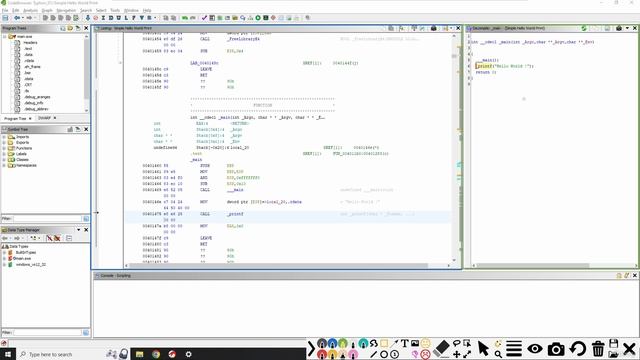The width and height of the screenshot is (640, 360).
Task: Expand the Imports folder in Symbol Tree
Action: pos(4,137)
